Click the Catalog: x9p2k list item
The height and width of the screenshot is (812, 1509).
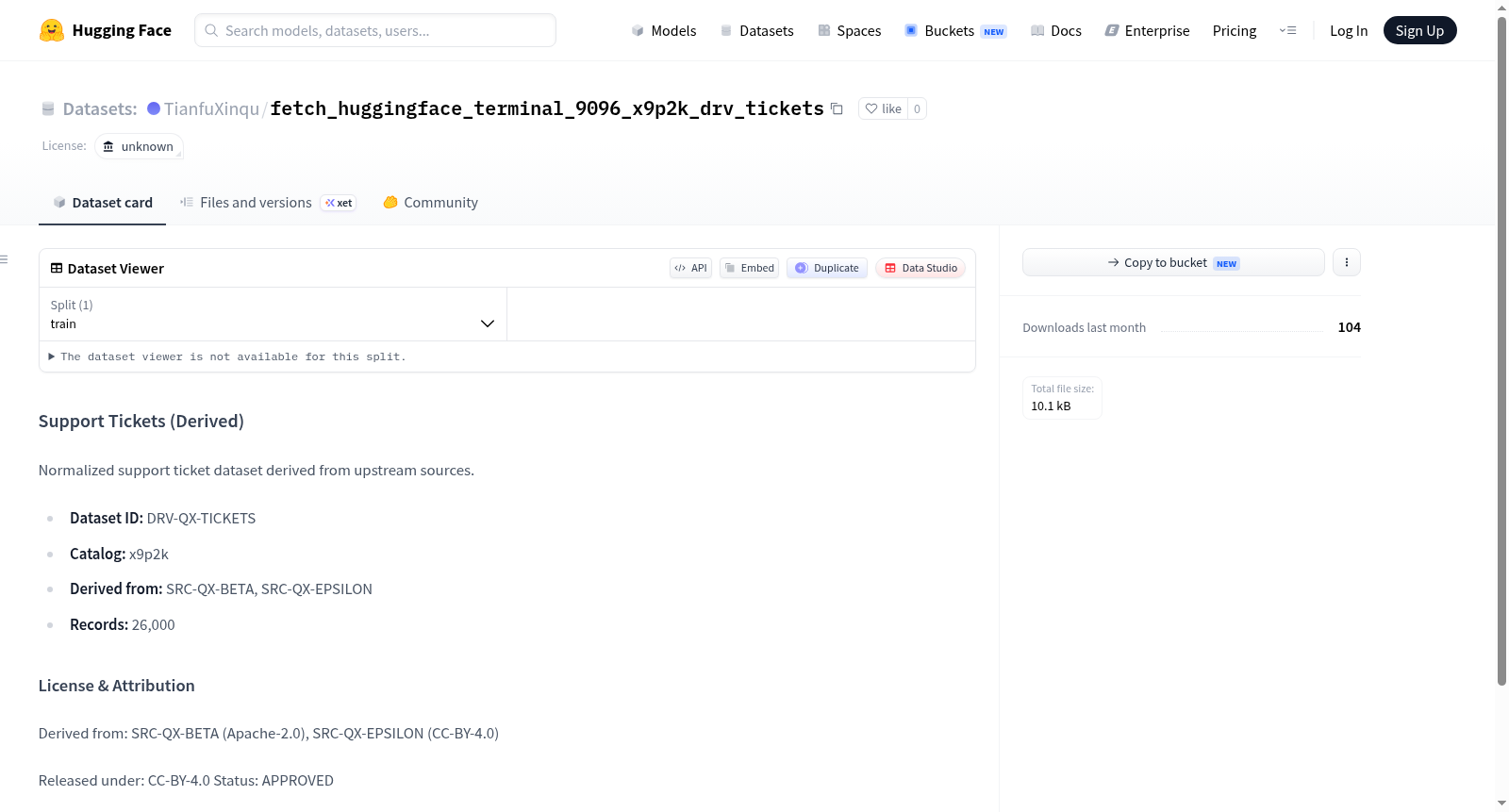pos(119,554)
